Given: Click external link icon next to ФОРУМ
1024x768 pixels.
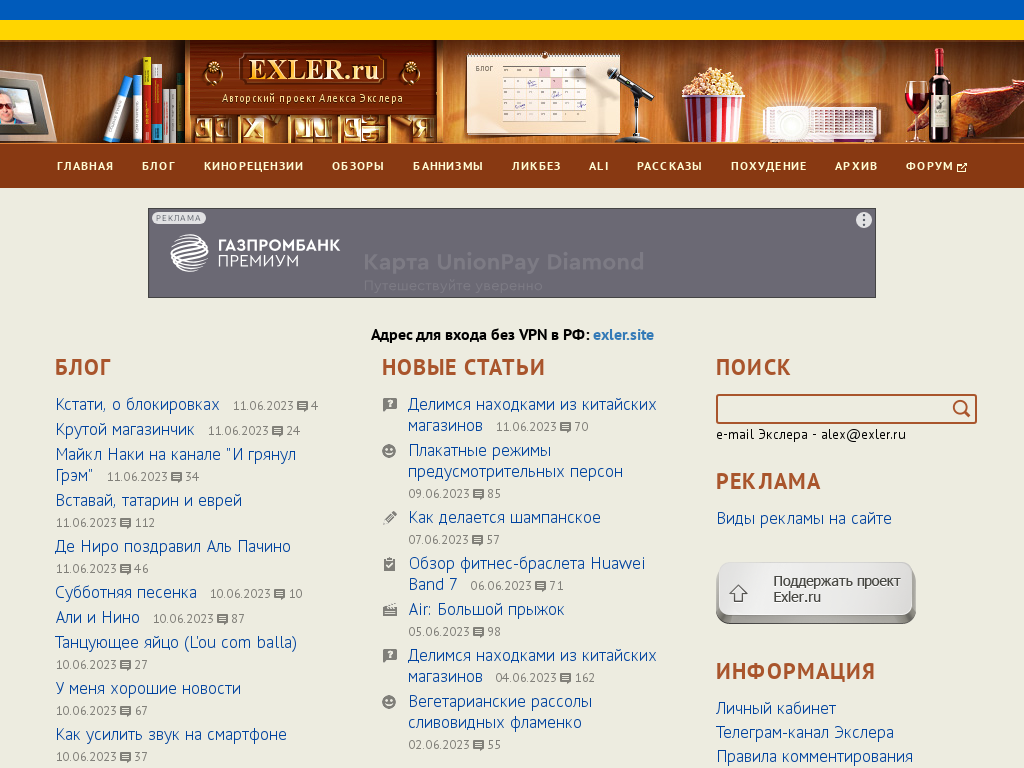Looking at the screenshot, I should coord(962,167).
